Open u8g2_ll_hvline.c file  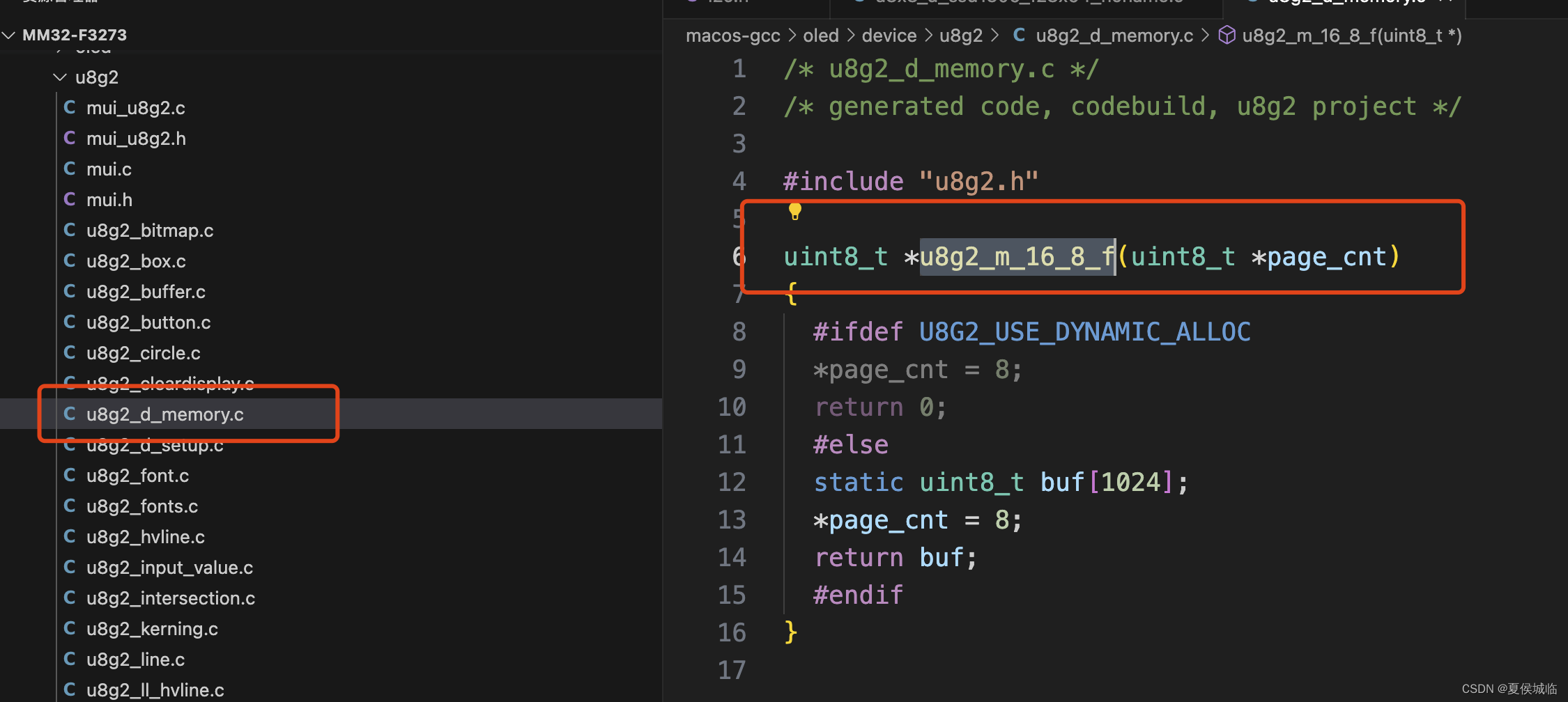pos(155,690)
